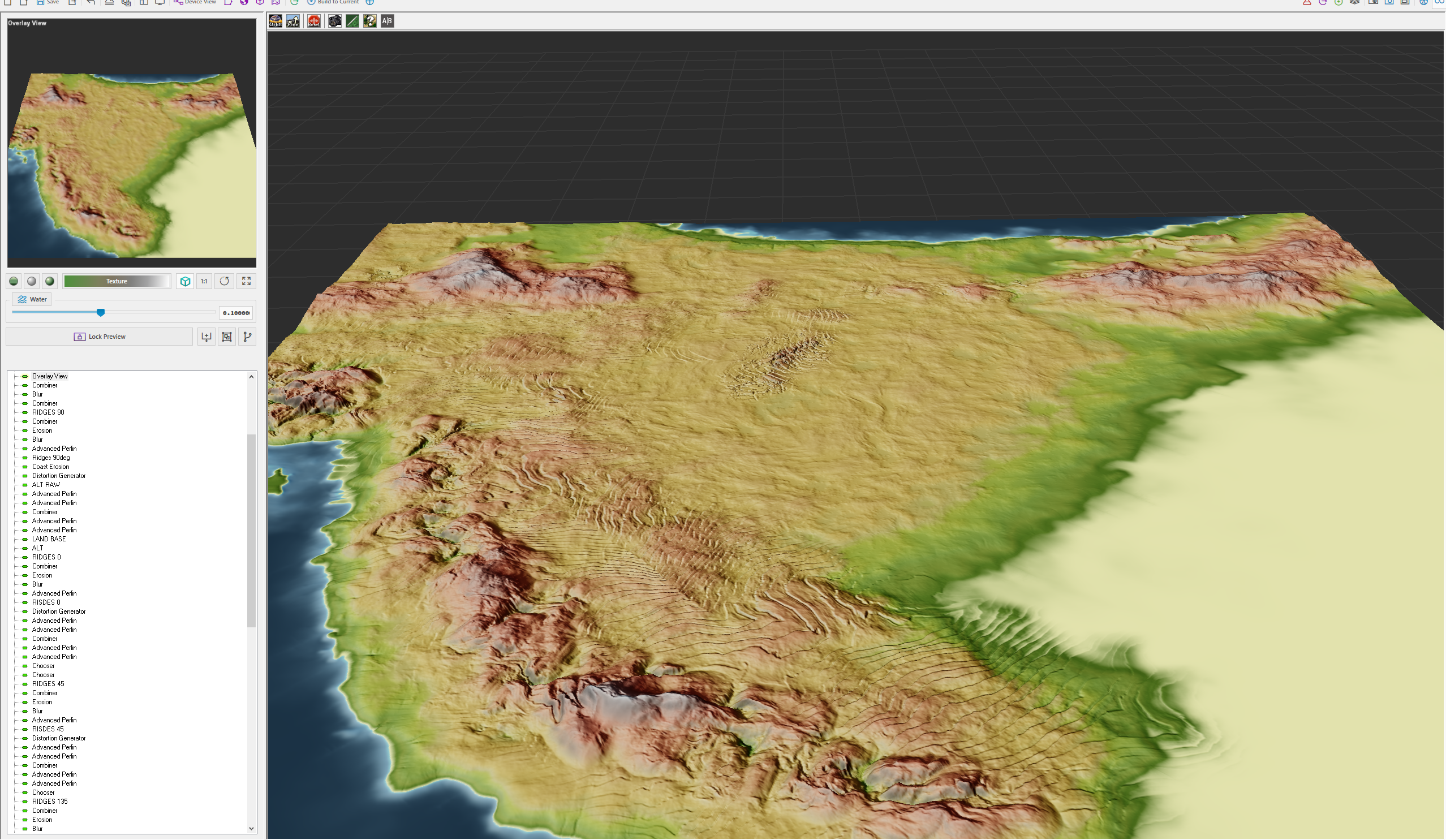This screenshot has height=840, width=1446.
Task: Click the branch graph icon
Action: pyautogui.click(x=247, y=337)
